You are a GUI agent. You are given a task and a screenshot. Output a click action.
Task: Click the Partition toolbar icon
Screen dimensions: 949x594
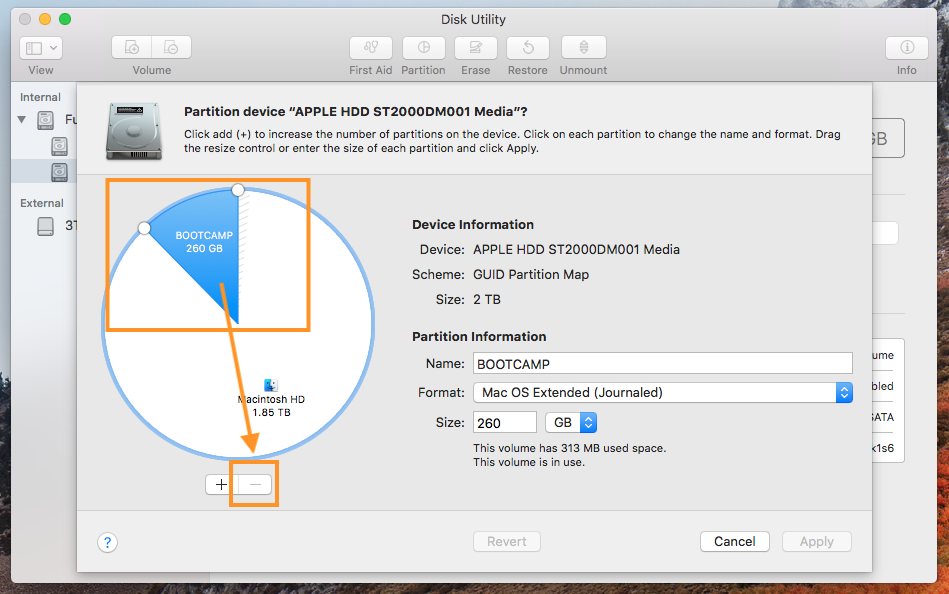tap(424, 48)
